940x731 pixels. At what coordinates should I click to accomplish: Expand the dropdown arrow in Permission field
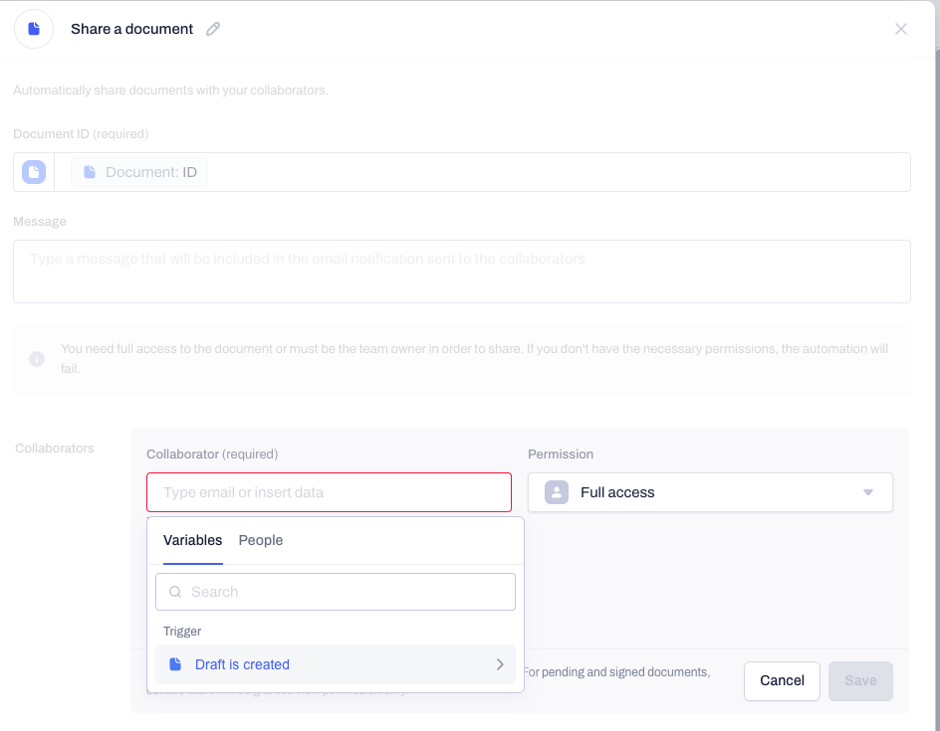(x=867, y=492)
